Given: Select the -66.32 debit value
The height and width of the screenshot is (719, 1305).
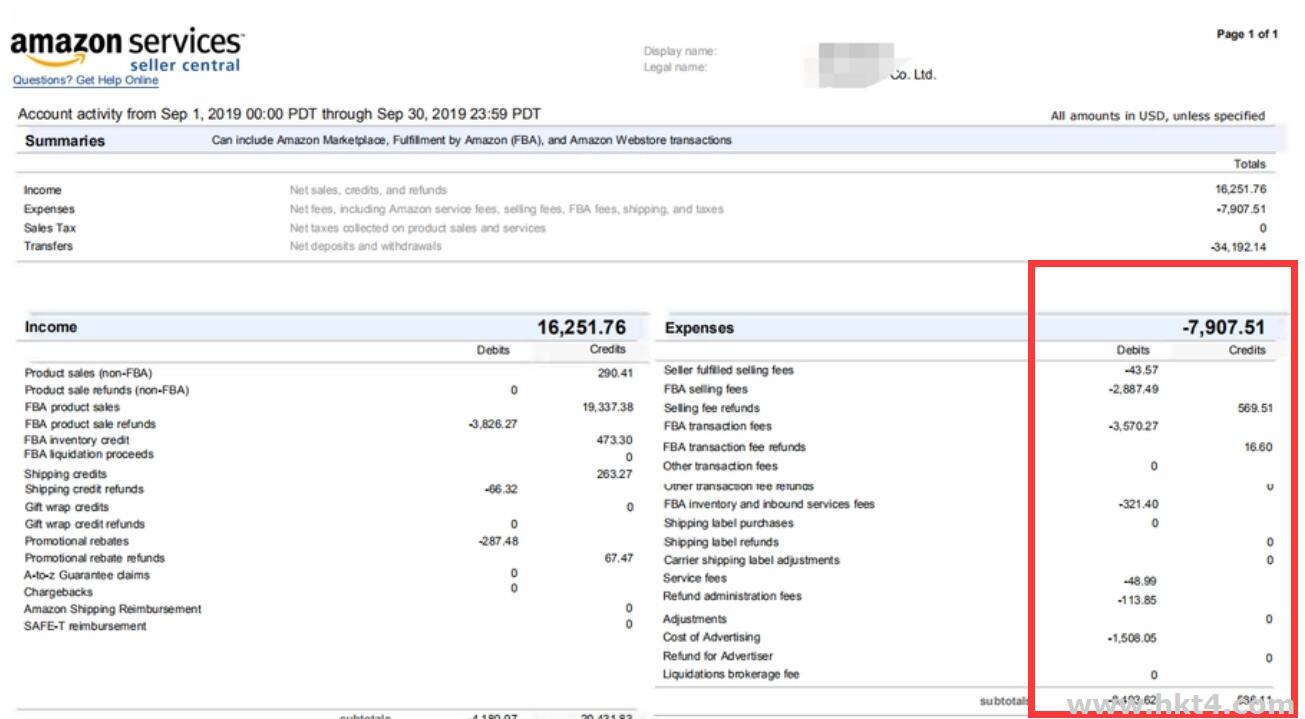Looking at the screenshot, I should pyautogui.click(x=502, y=490).
